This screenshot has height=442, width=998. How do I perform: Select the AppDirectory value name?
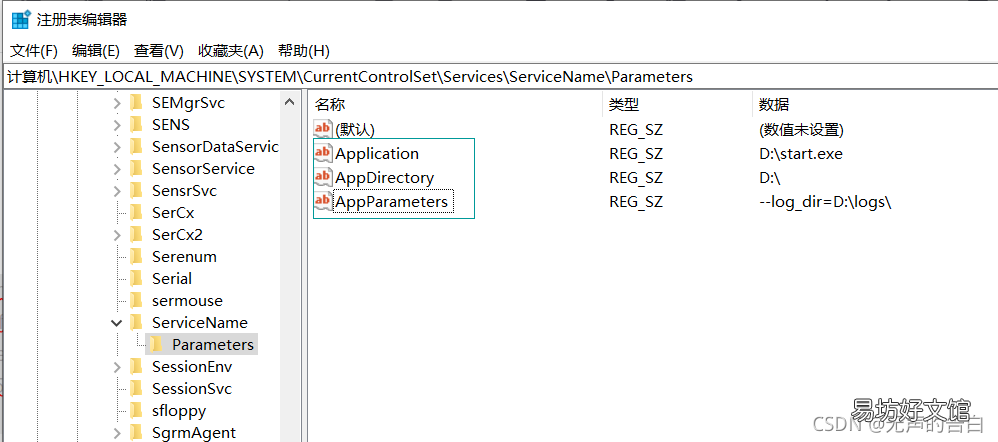[x=384, y=178]
